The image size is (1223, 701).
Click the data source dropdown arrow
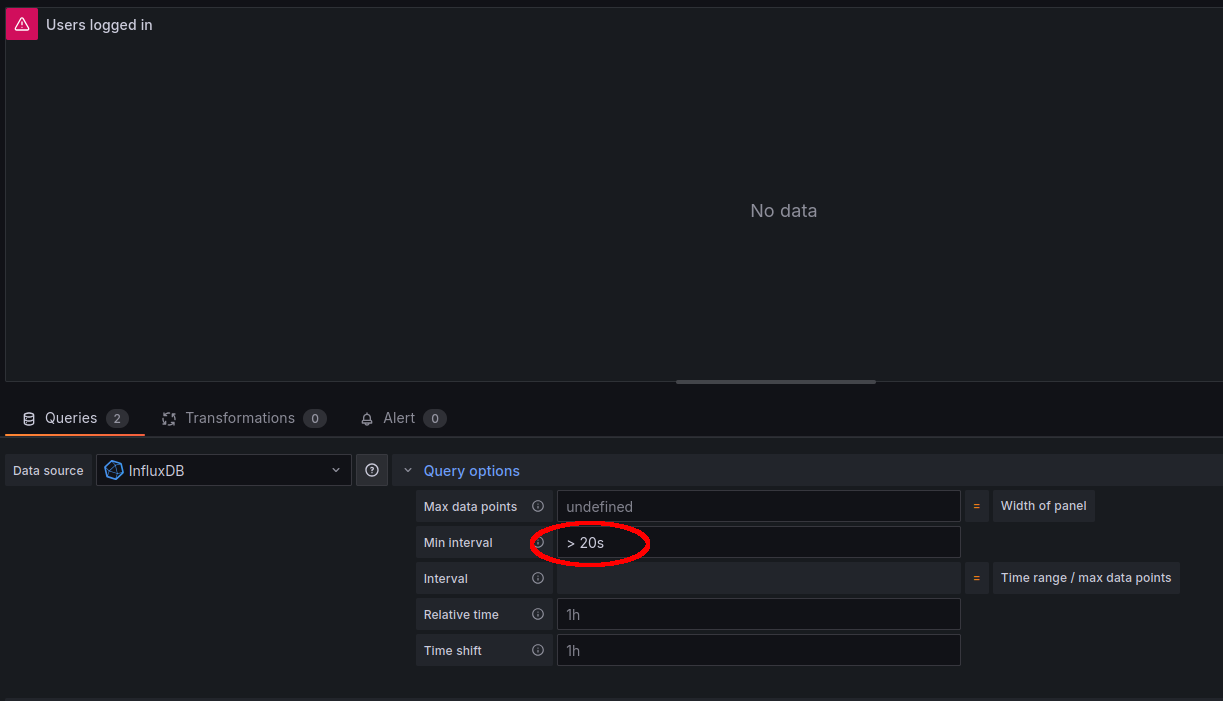[336, 470]
